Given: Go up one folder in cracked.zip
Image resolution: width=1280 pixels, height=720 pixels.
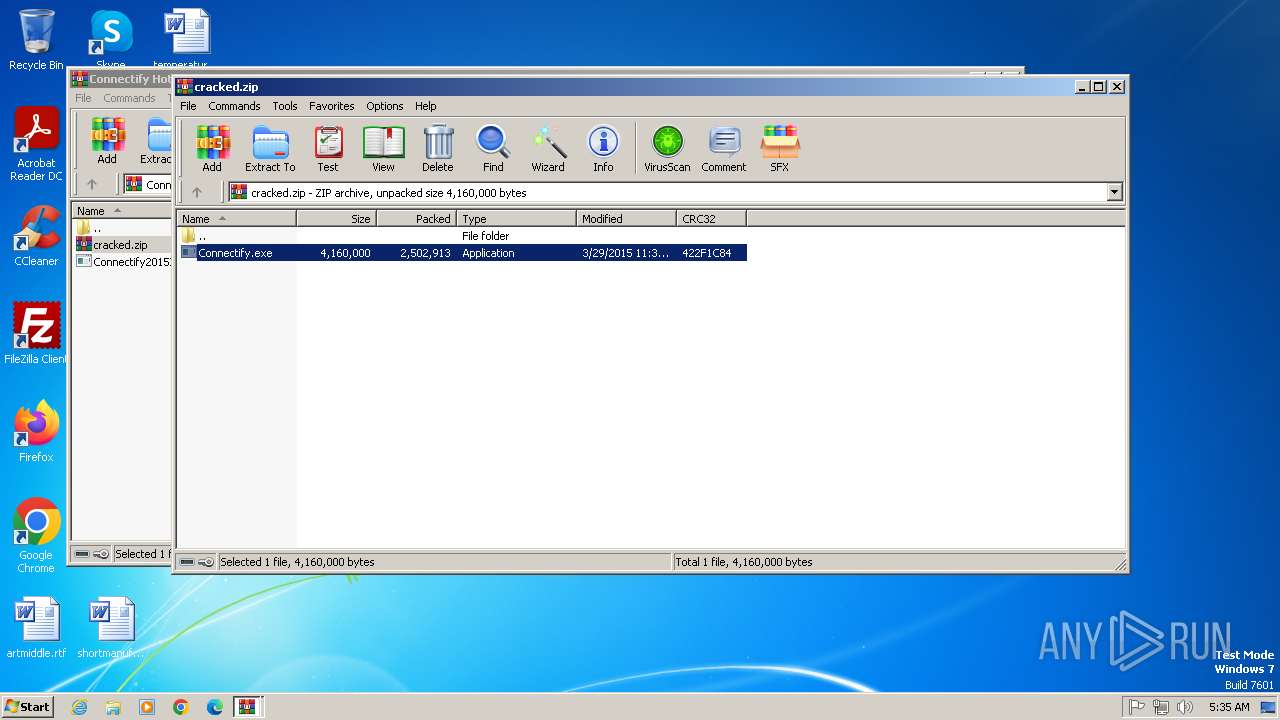Looking at the screenshot, I should (197, 193).
